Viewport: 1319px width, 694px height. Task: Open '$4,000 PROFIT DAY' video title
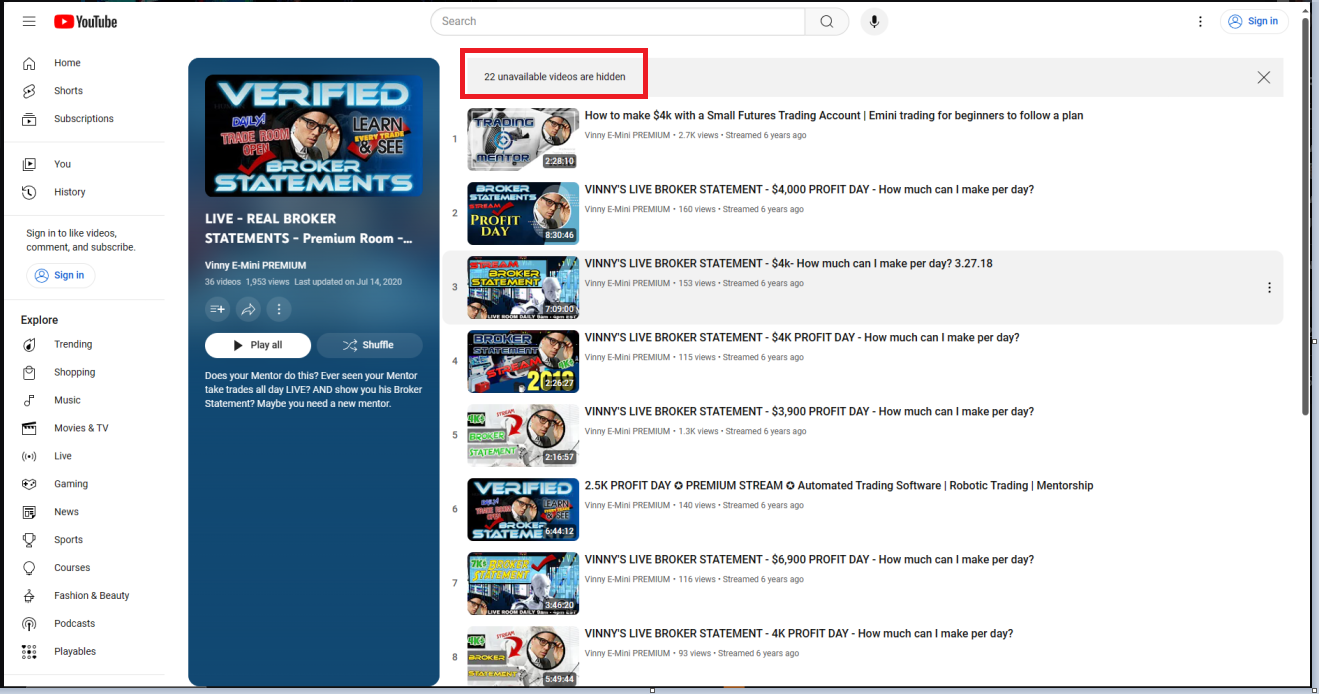pyautogui.click(x=809, y=190)
